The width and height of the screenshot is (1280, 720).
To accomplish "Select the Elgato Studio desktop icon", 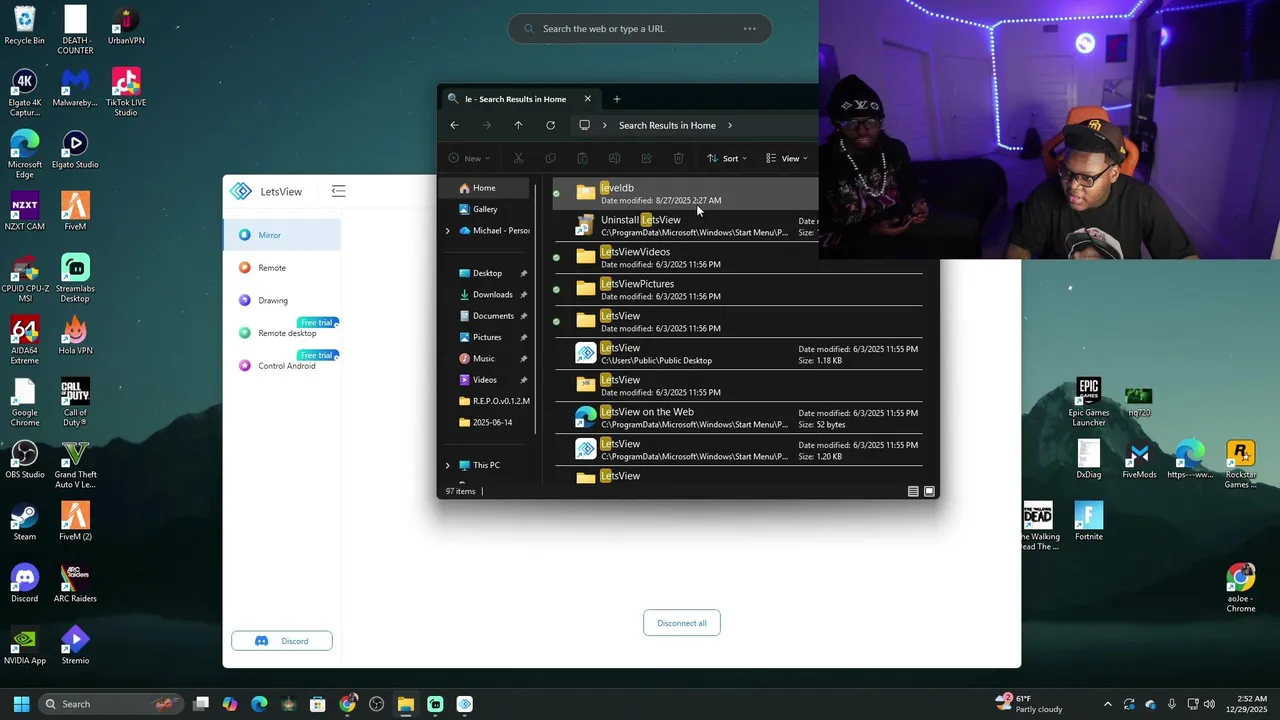I will click(75, 150).
